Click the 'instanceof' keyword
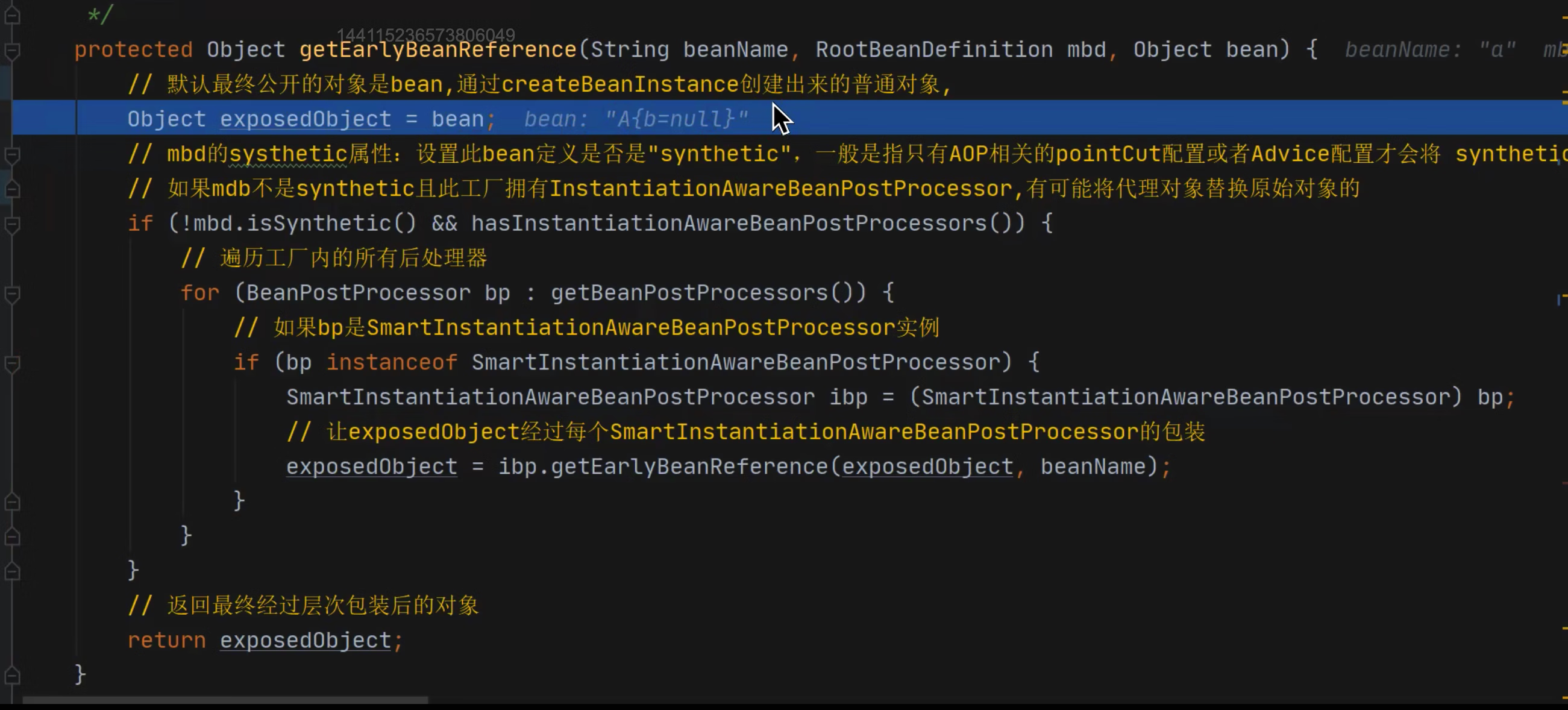The image size is (1568, 710). pyautogui.click(x=392, y=362)
